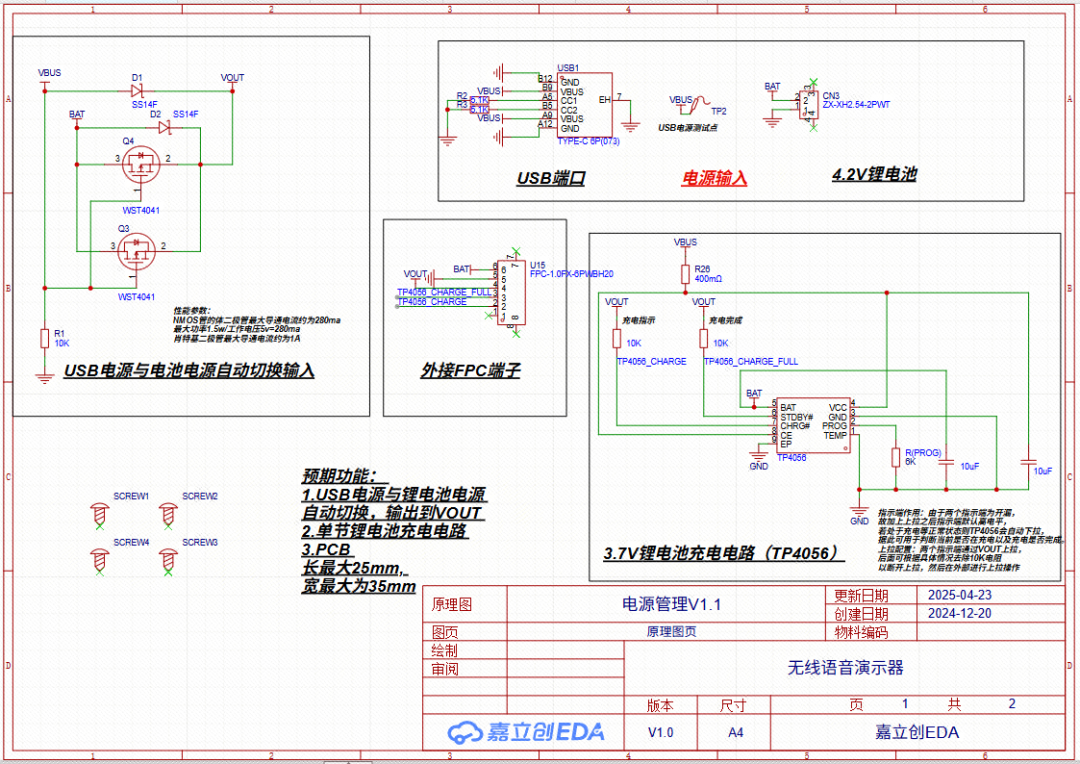Select the TP4056 charger chip body

(813, 426)
